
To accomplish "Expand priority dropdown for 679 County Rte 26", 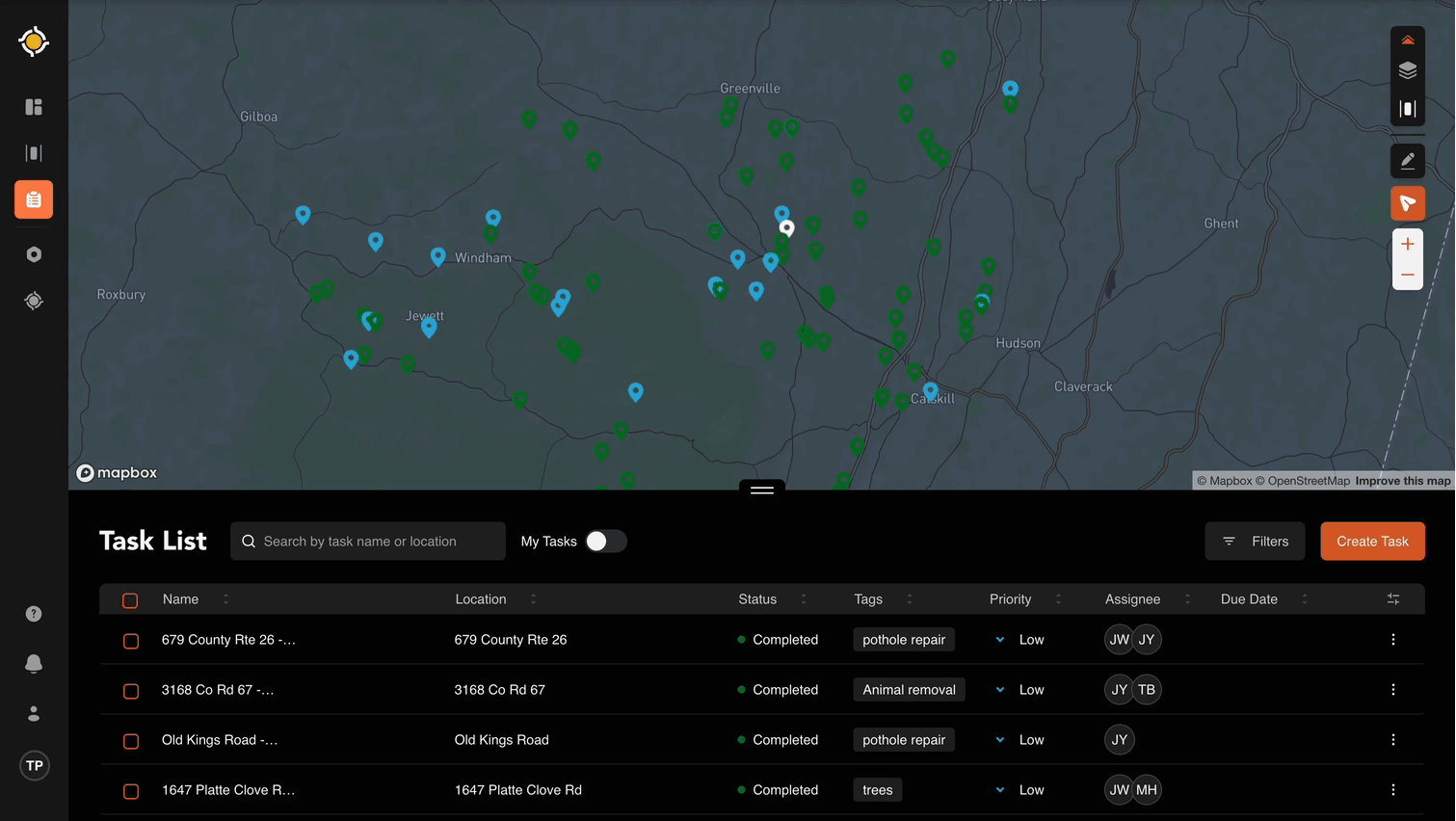I will click(1000, 640).
